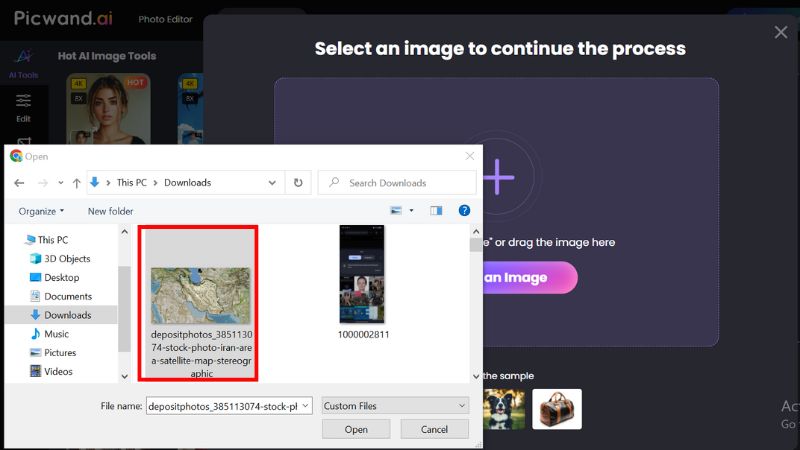Open the Help question mark icon
Viewport: 800px width, 450px height.
coord(464,211)
